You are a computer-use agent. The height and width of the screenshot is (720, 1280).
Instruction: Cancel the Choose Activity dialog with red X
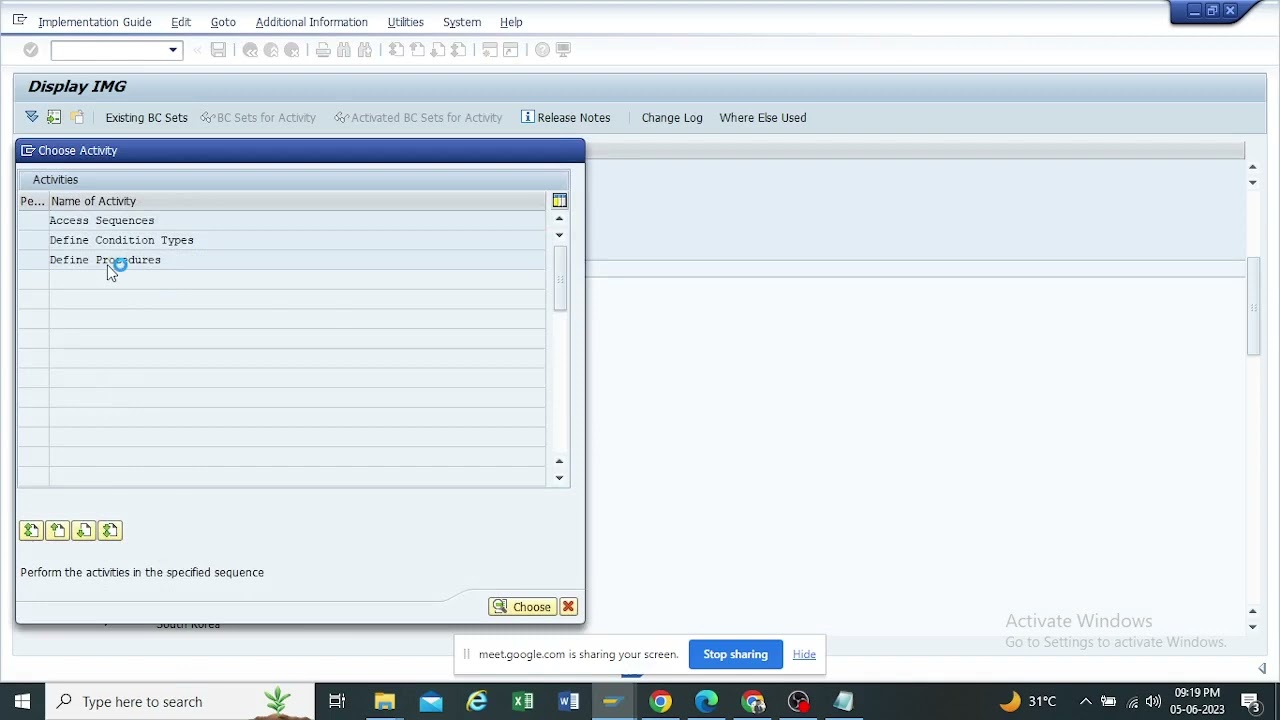[568, 607]
